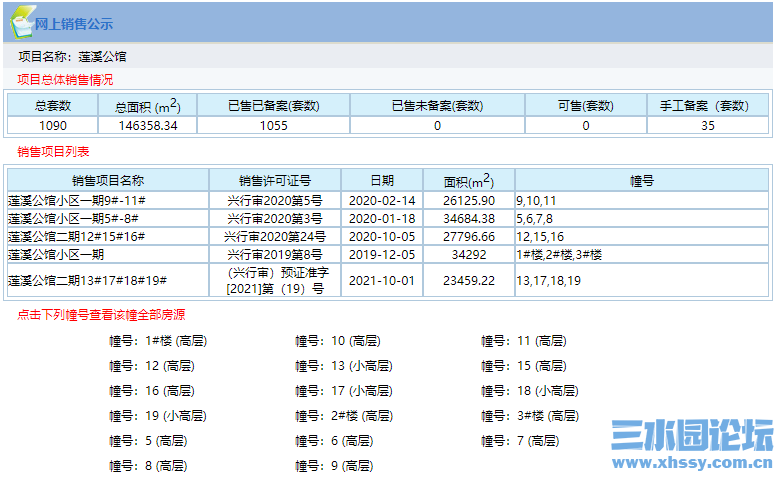This screenshot has width=779, height=481.
Task: View listings for 幢号: 19 (小高层)
Action: tap(158, 415)
